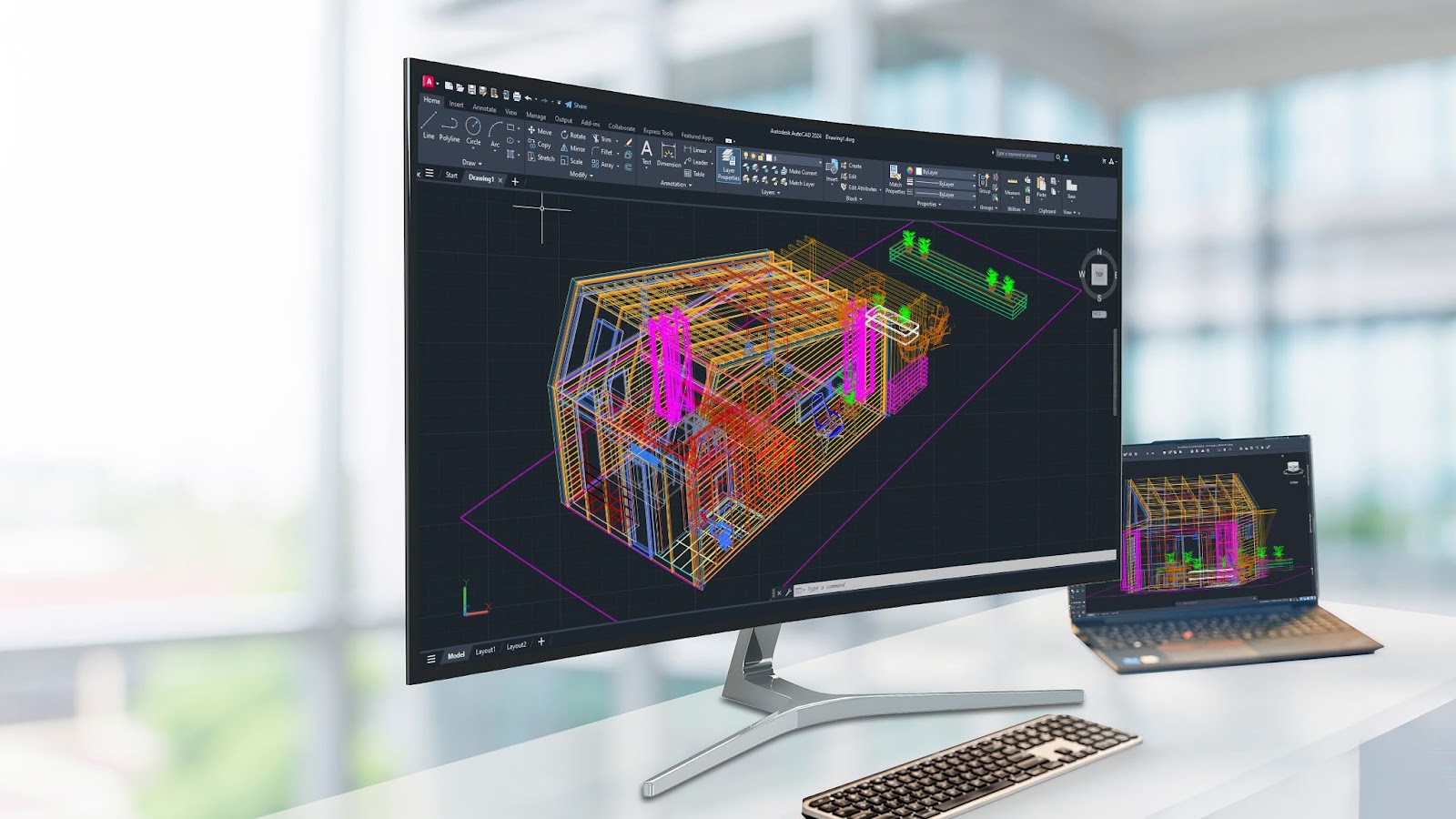
Task: Toggle the layer lightbulb on/off icon
Action: (x=746, y=155)
